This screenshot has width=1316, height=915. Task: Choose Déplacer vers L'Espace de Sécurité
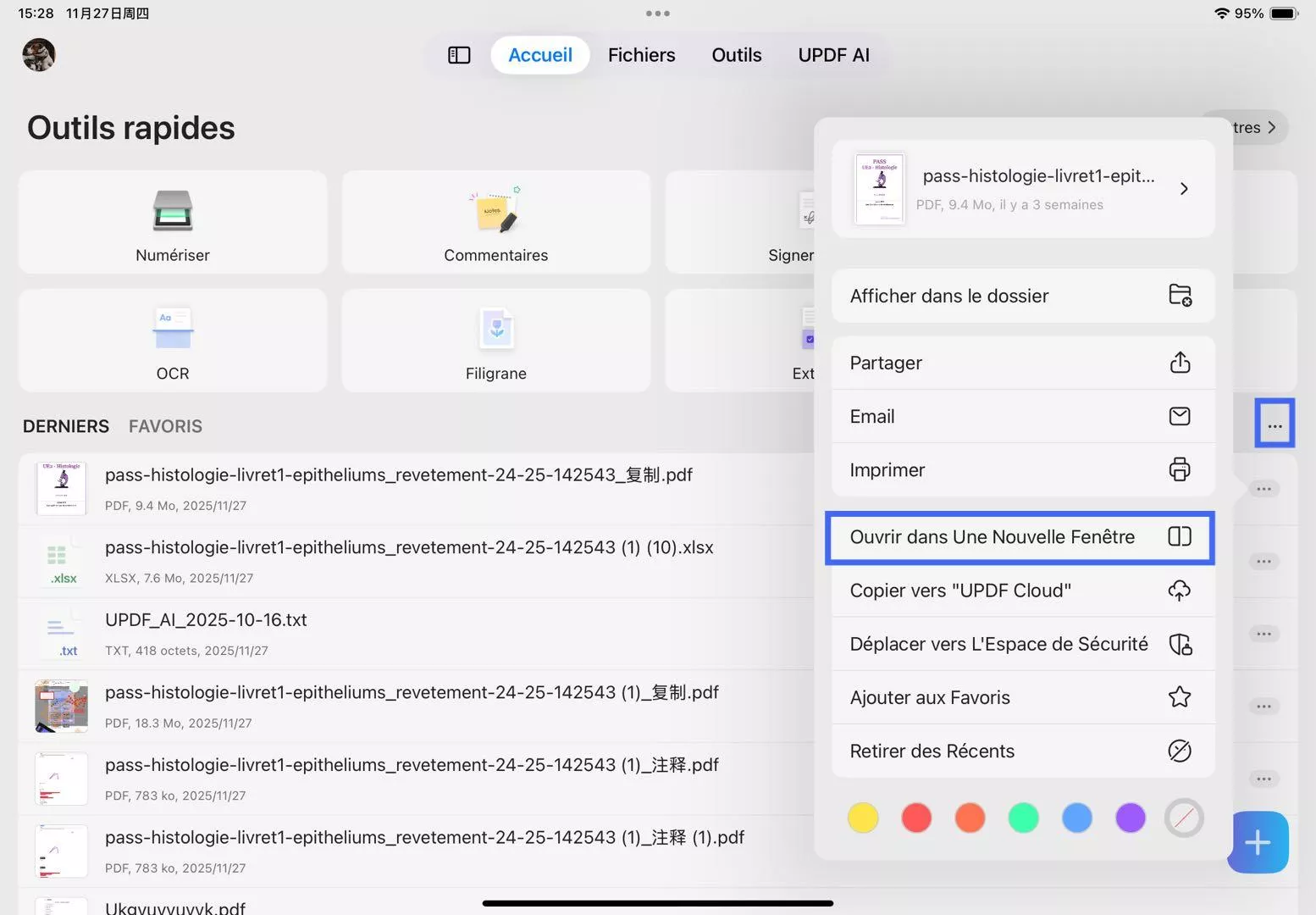1023,644
